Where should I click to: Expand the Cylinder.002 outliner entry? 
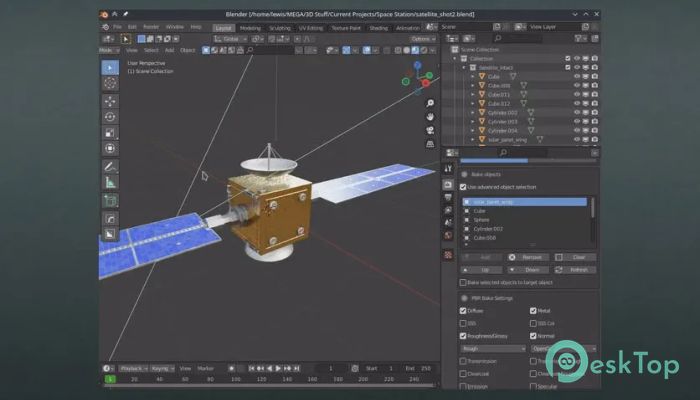tap(473, 112)
